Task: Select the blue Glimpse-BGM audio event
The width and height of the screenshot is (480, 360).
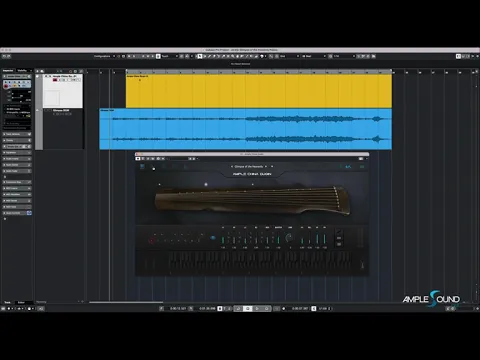Action: pyautogui.click(x=246, y=129)
